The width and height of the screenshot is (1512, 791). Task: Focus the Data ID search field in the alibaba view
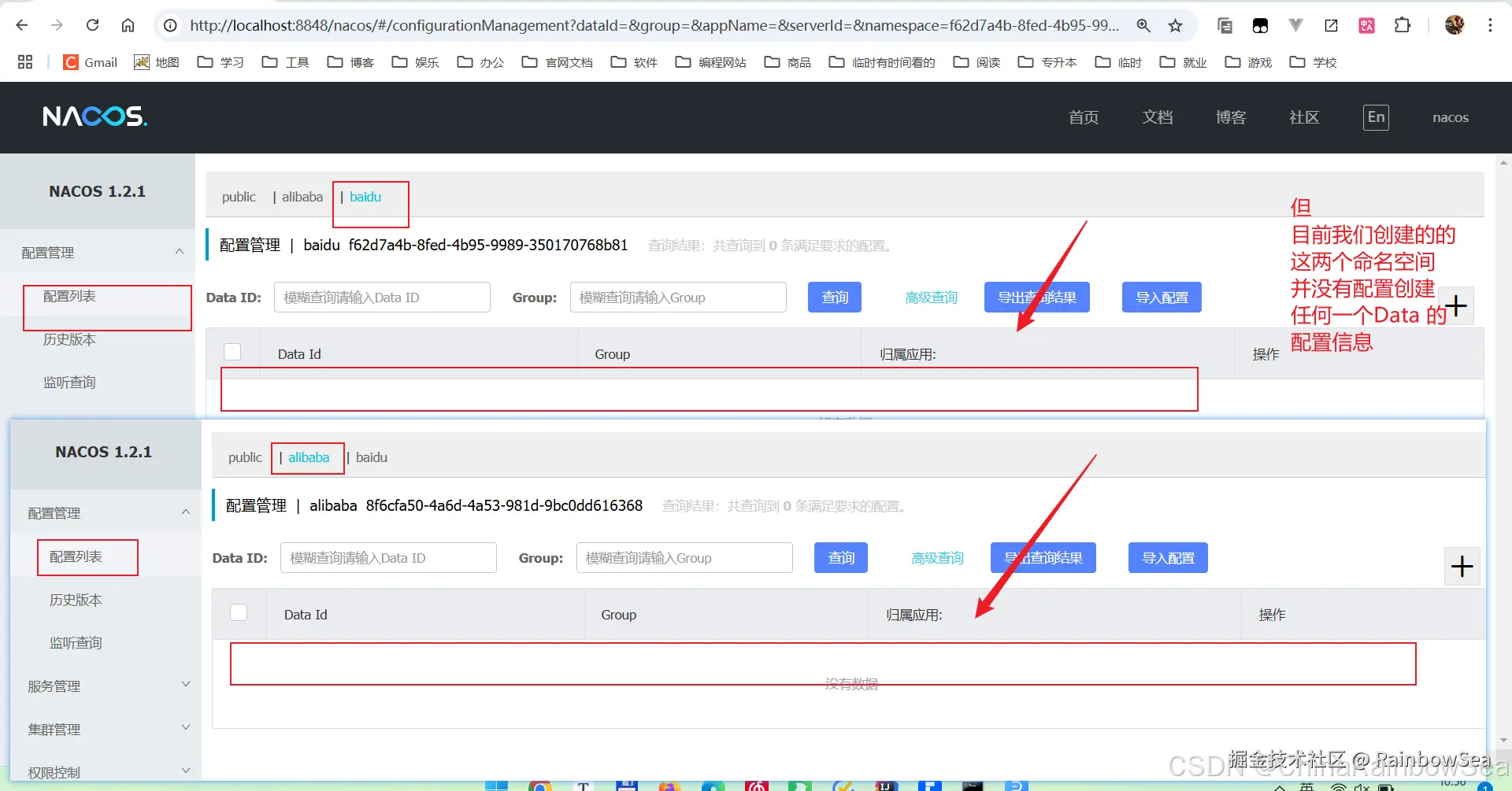[388, 558]
